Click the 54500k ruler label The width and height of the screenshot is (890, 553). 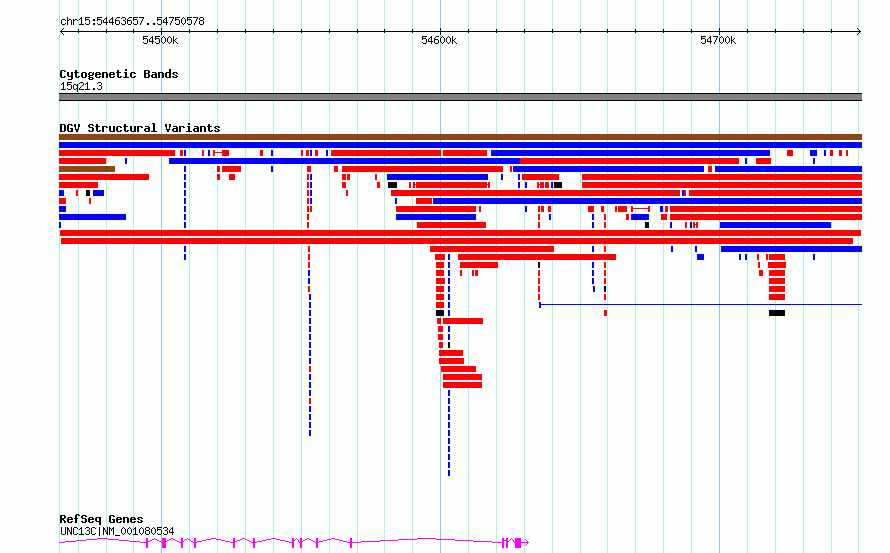coord(160,40)
